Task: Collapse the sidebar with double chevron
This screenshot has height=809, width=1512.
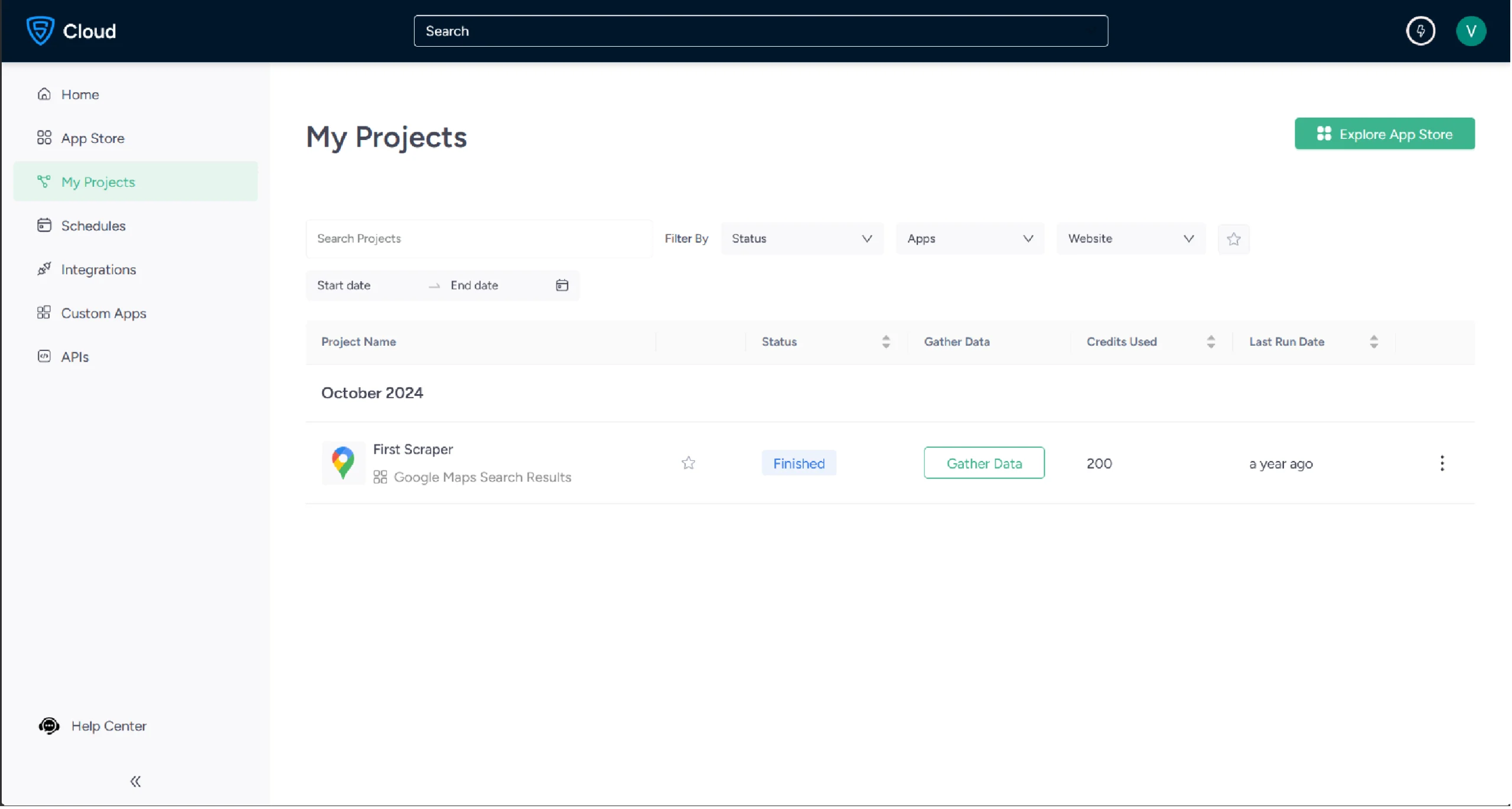Action: [x=135, y=782]
